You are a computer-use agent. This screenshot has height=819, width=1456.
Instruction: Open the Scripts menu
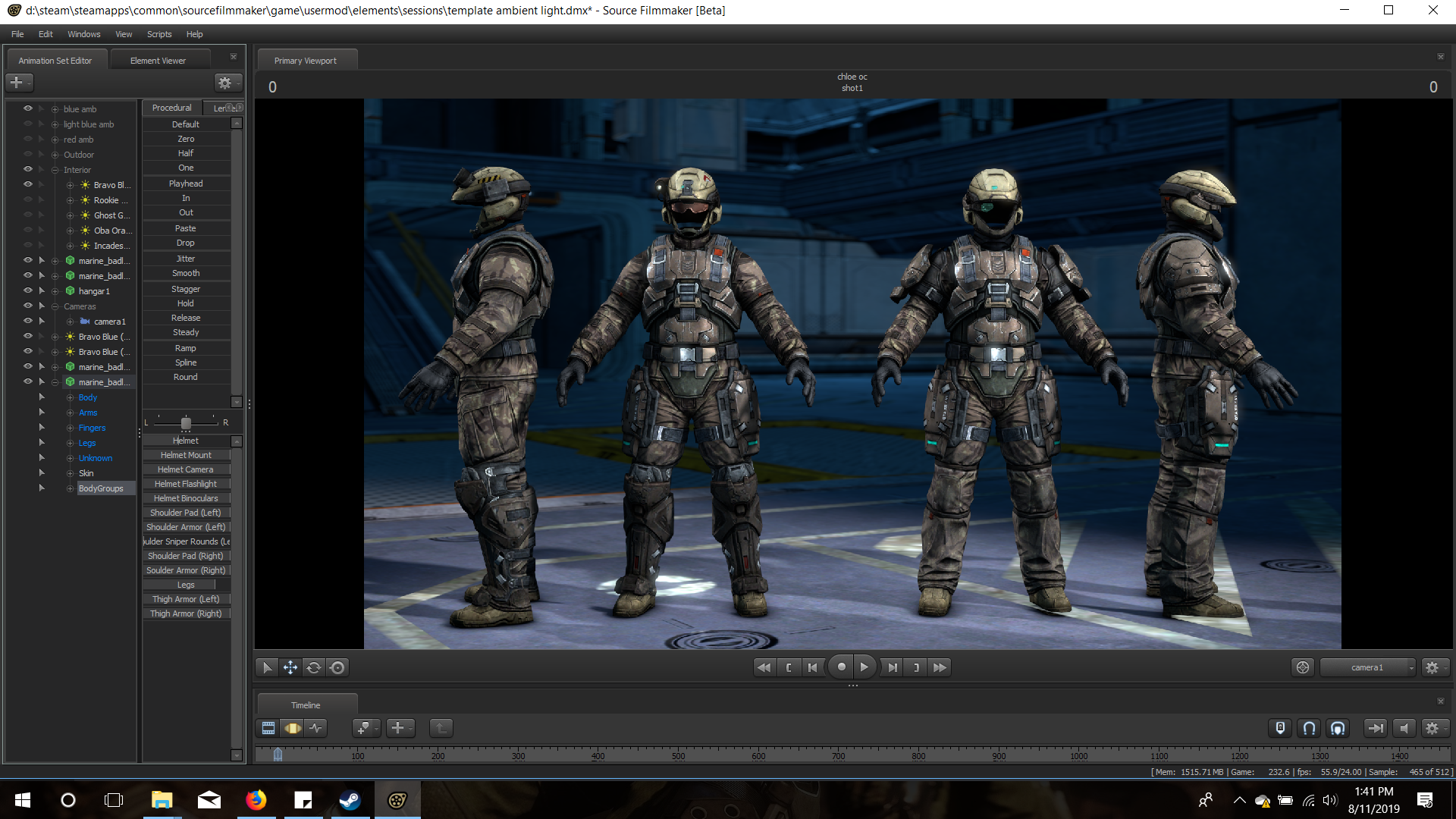[x=159, y=34]
